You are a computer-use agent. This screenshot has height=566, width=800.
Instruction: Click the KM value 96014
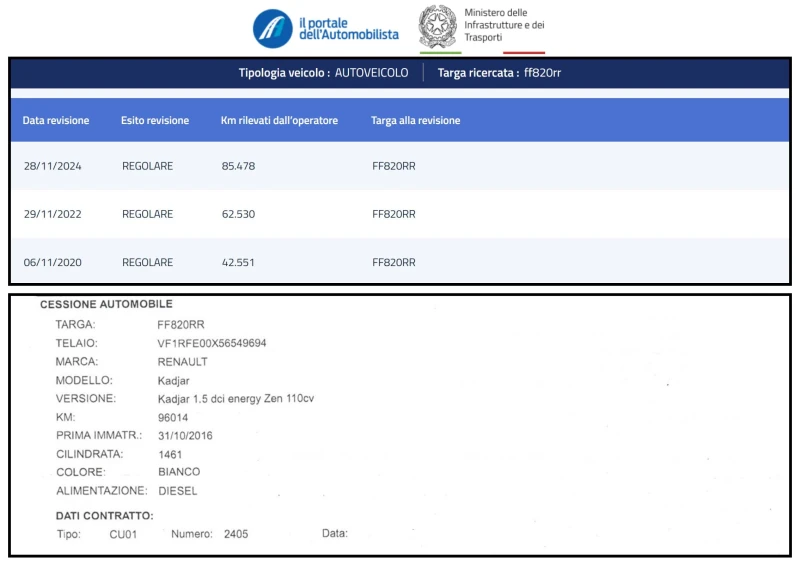coord(173,417)
